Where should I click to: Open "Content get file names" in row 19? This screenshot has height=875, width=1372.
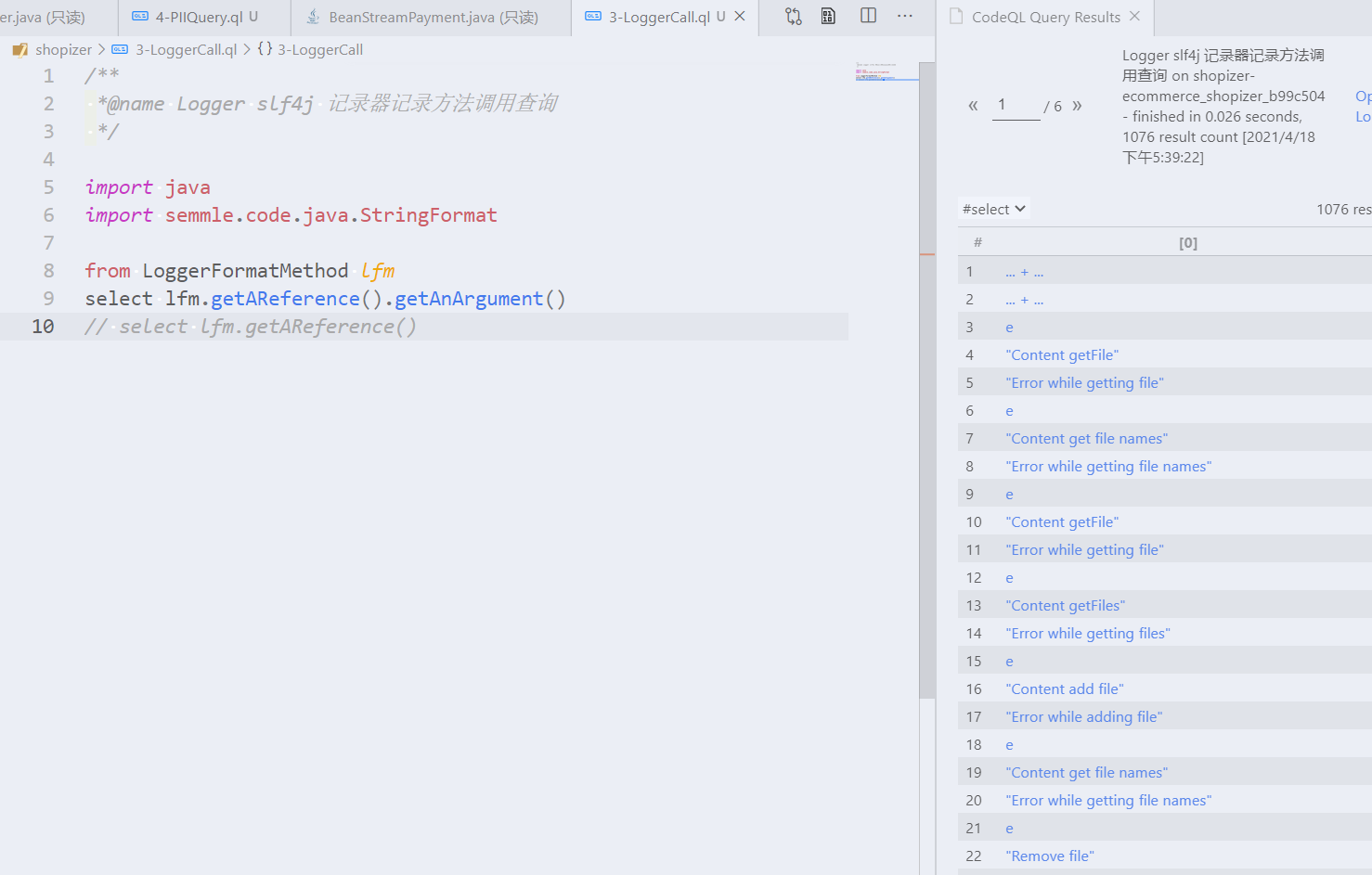click(x=1086, y=773)
